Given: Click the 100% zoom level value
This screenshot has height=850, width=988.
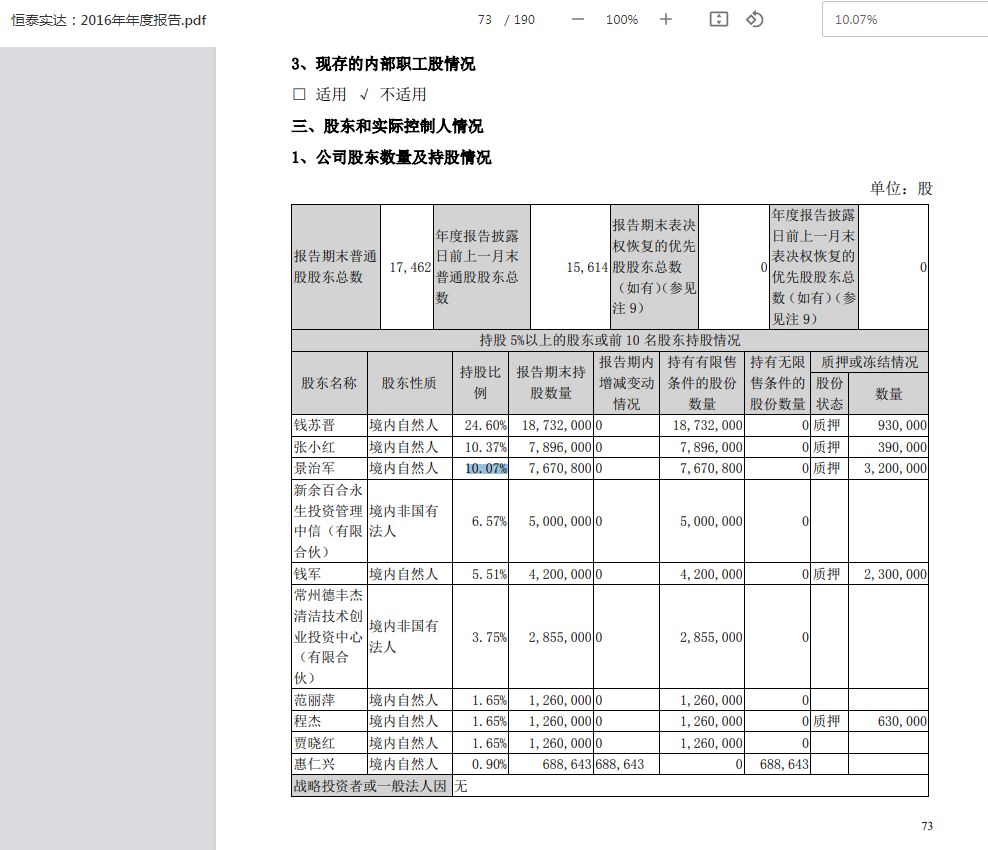Looking at the screenshot, I should [621, 20].
